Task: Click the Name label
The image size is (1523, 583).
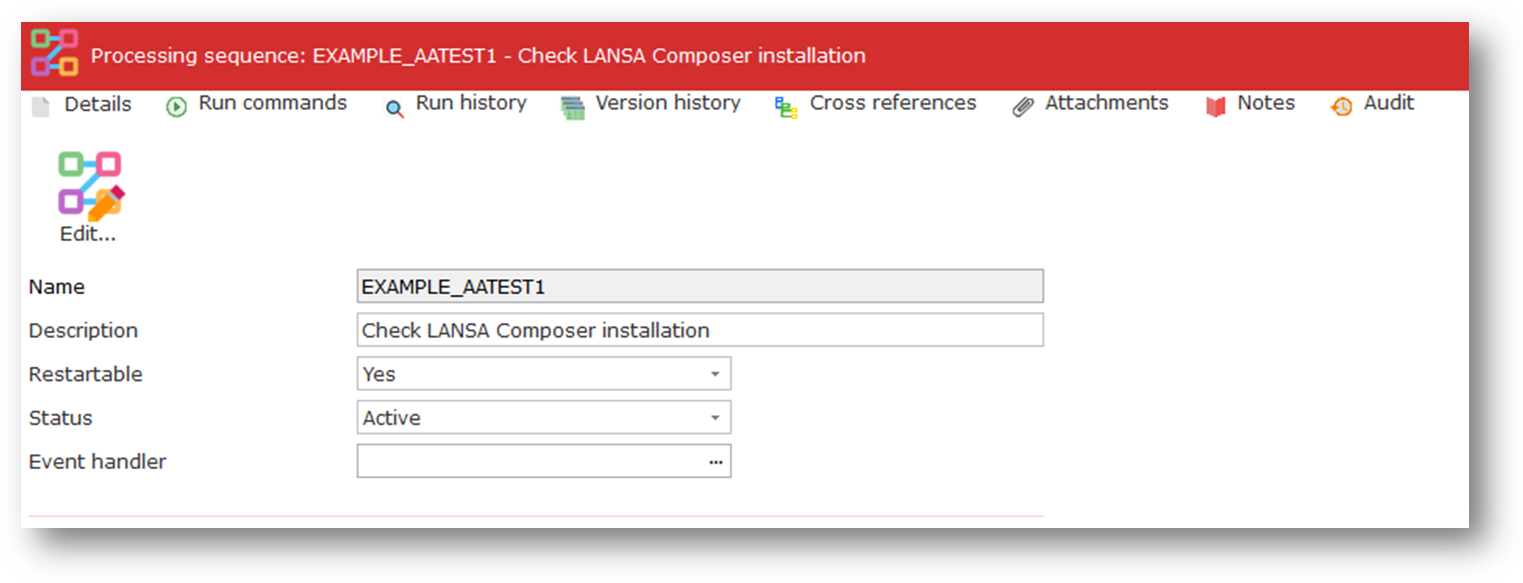Action: 57,287
